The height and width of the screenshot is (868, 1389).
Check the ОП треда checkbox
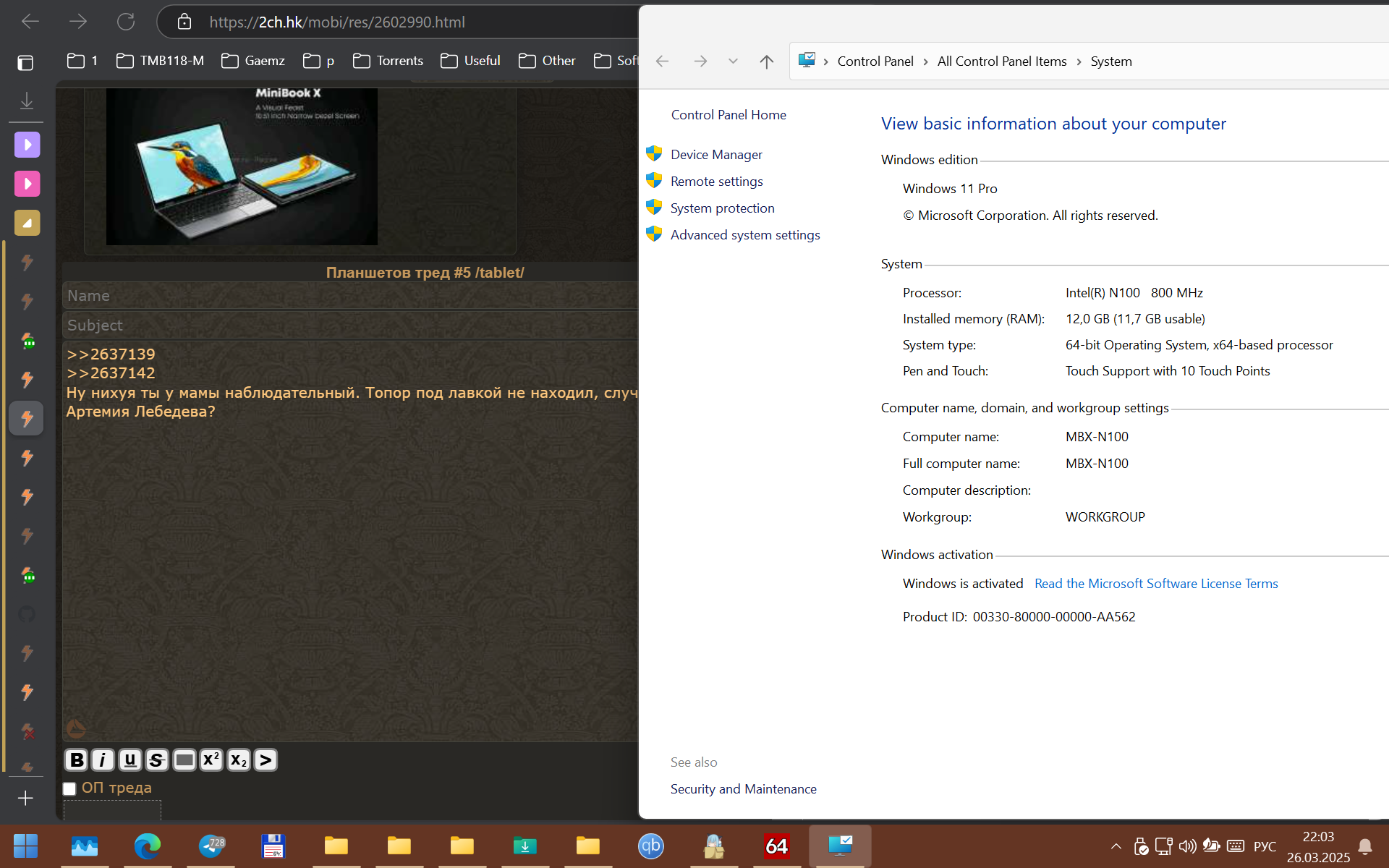69,788
